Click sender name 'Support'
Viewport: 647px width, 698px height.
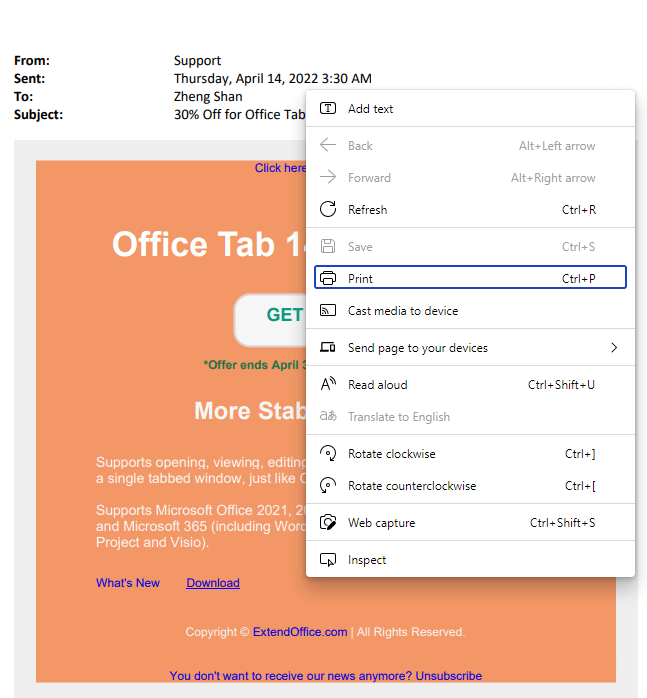click(x=197, y=61)
